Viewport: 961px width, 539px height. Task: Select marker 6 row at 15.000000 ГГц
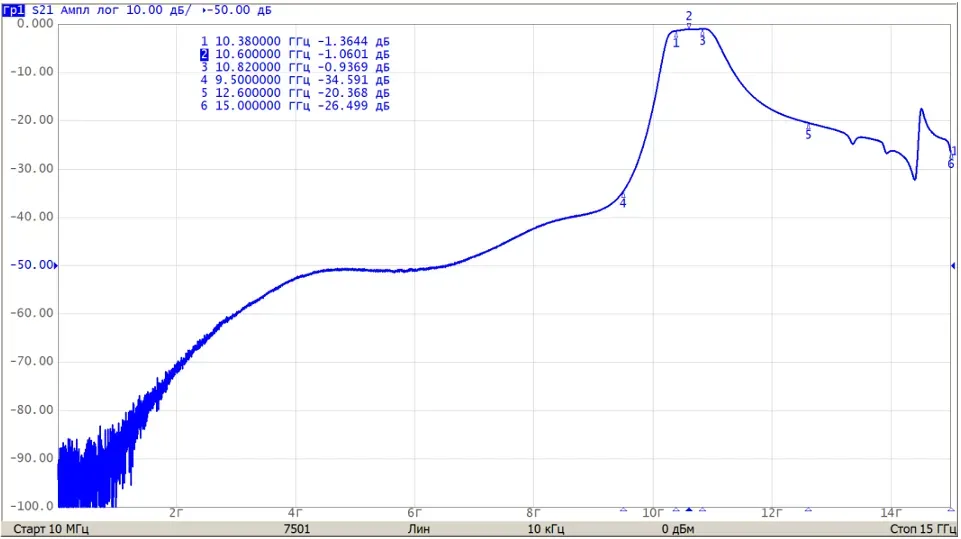click(x=295, y=105)
